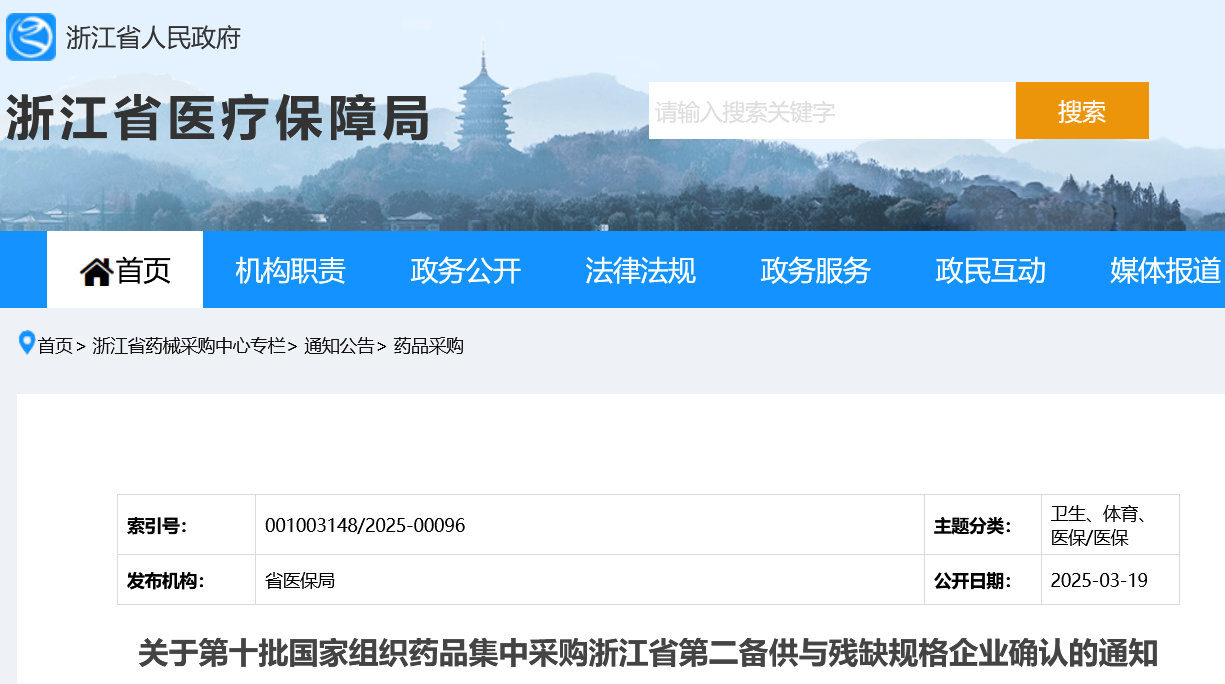This screenshot has width=1225, height=684.
Task: Open the 媒体报道 menu item
Action: [1165, 270]
